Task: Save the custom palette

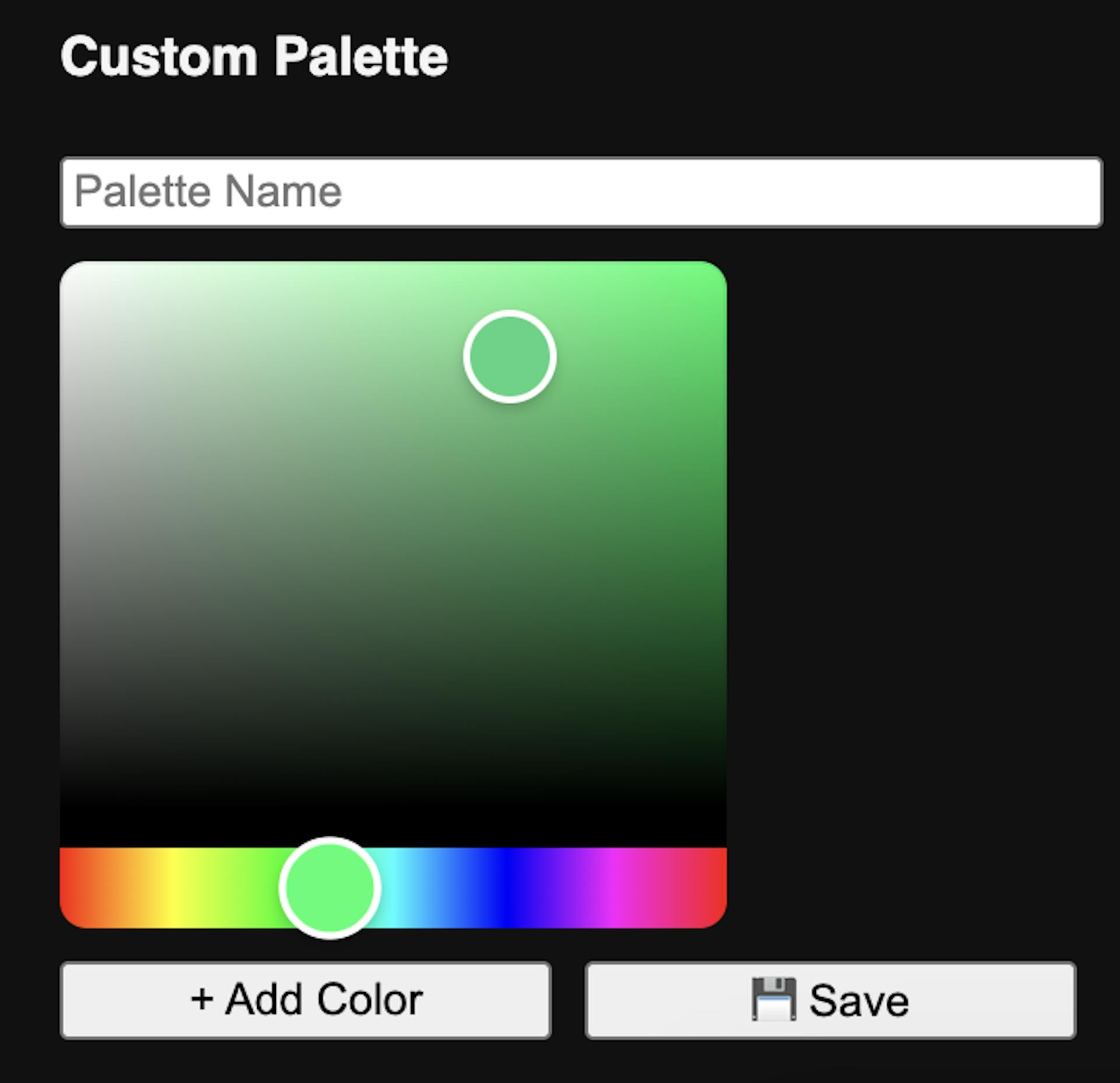Action: 830,1000
